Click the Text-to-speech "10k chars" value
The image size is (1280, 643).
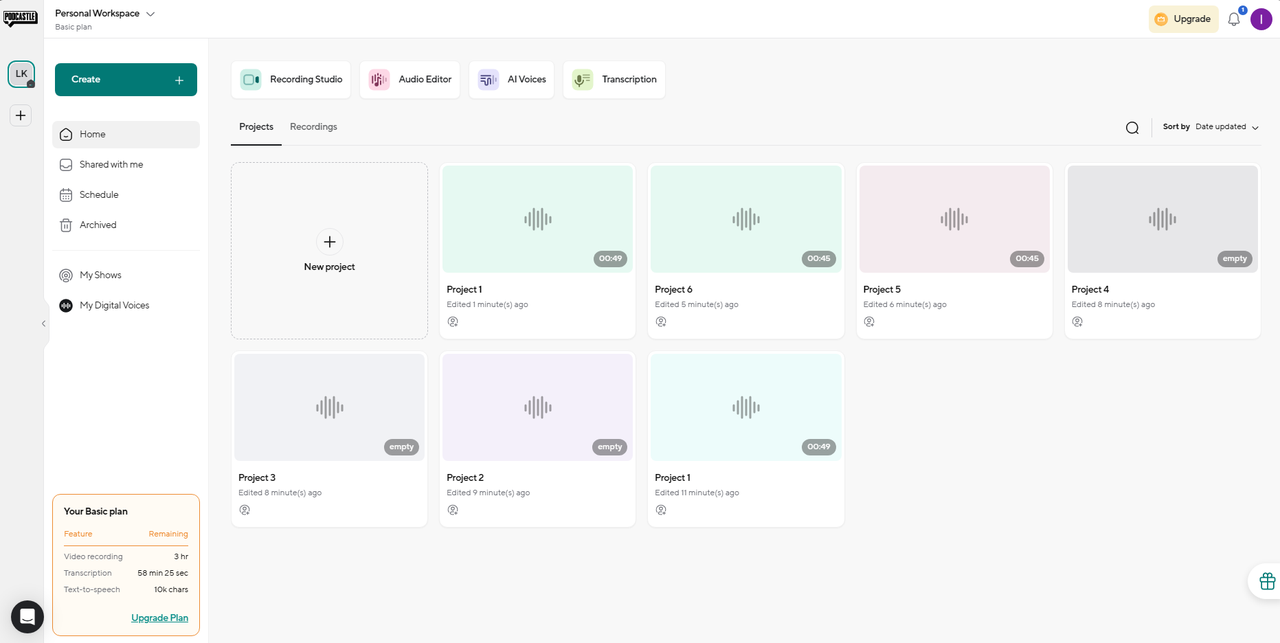tap(171, 590)
